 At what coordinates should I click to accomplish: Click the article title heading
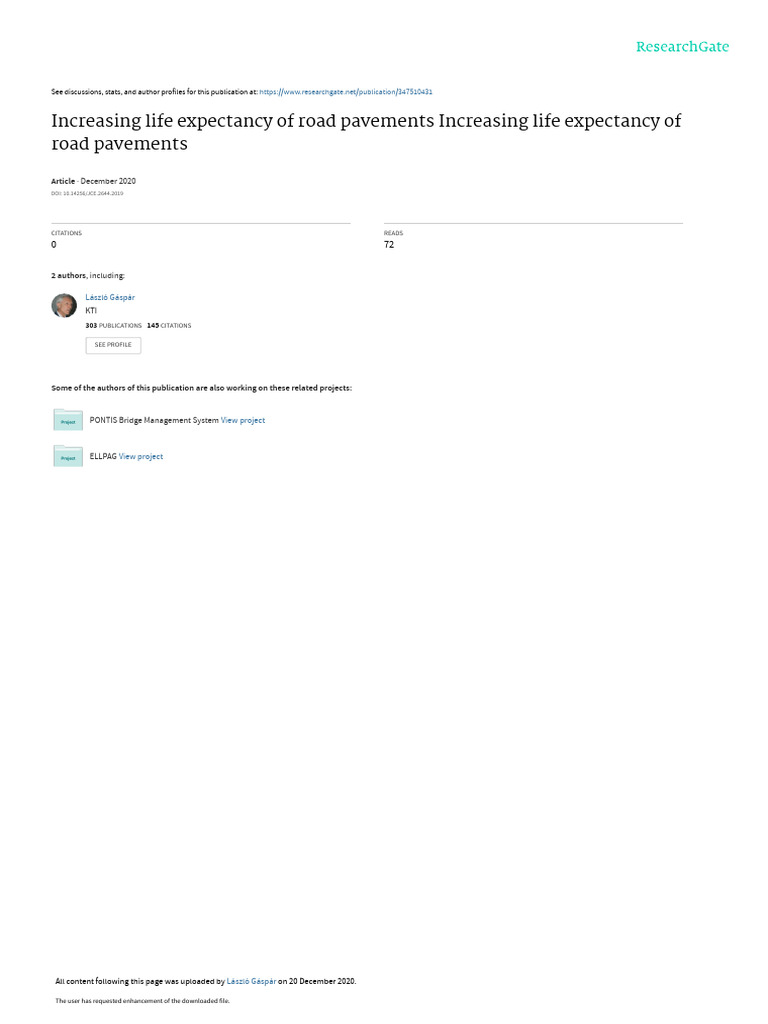(366, 132)
